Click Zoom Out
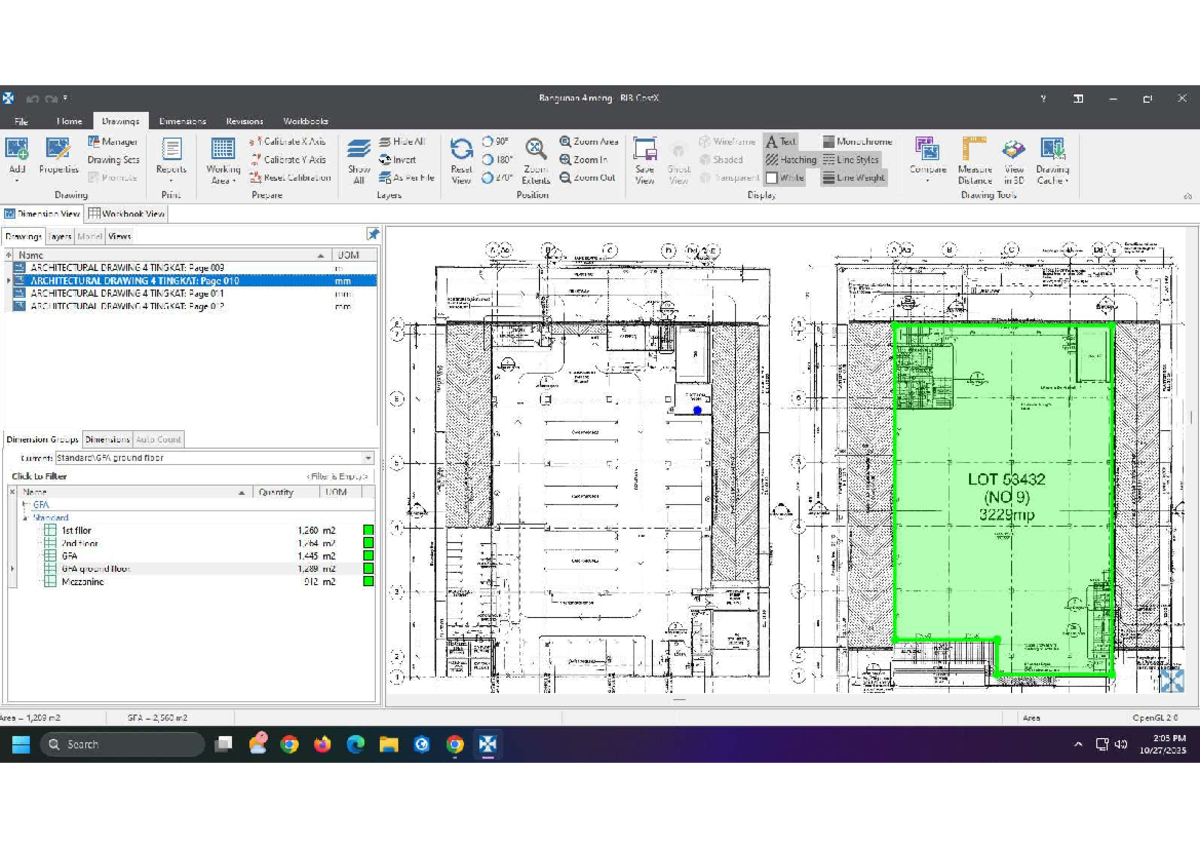This screenshot has height=848, width=1200. coord(588,178)
